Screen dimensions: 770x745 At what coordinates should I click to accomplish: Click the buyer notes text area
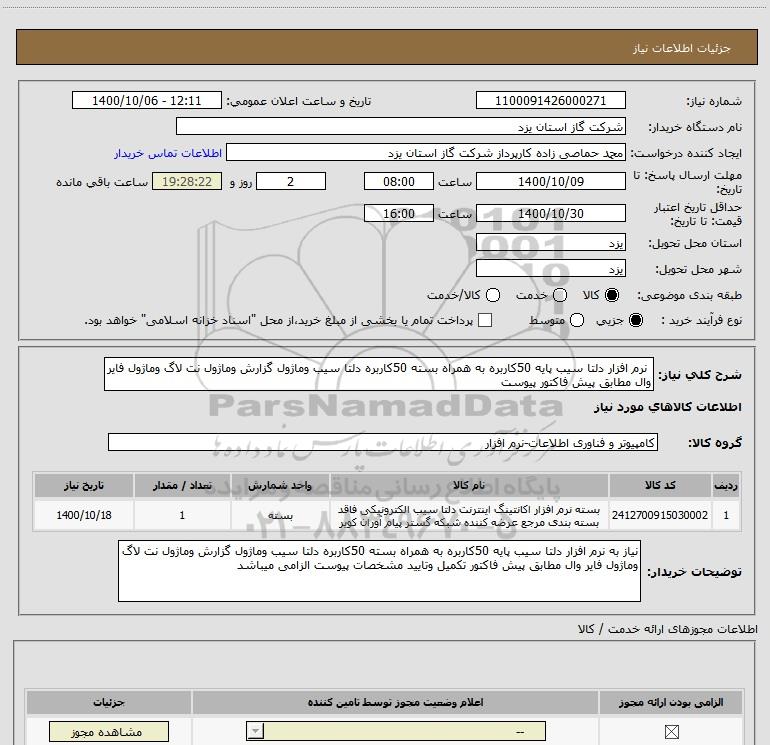click(x=379, y=571)
